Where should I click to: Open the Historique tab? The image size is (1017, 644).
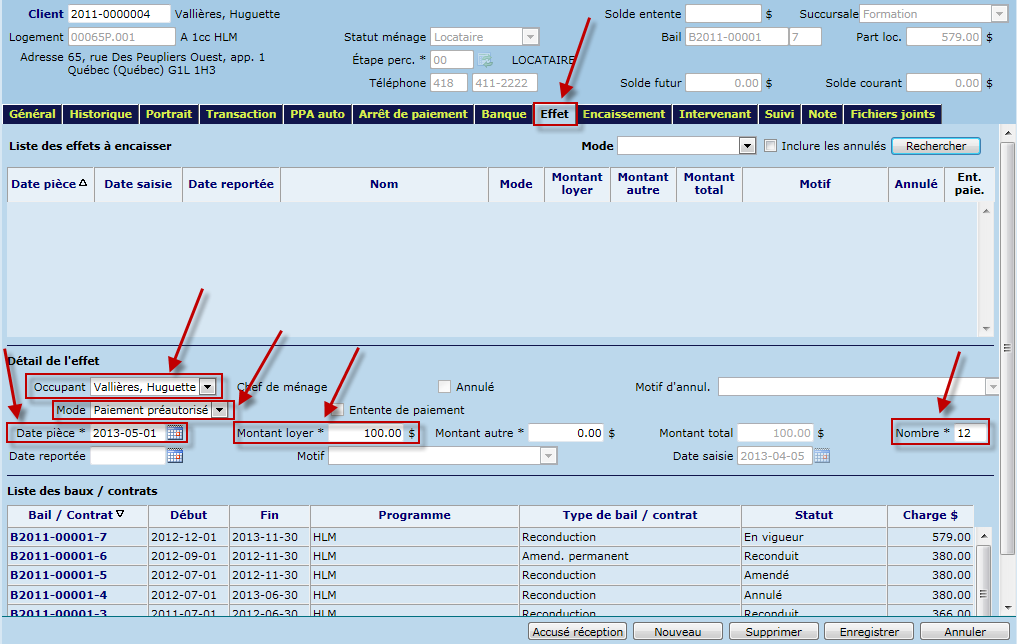coord(100,114)
